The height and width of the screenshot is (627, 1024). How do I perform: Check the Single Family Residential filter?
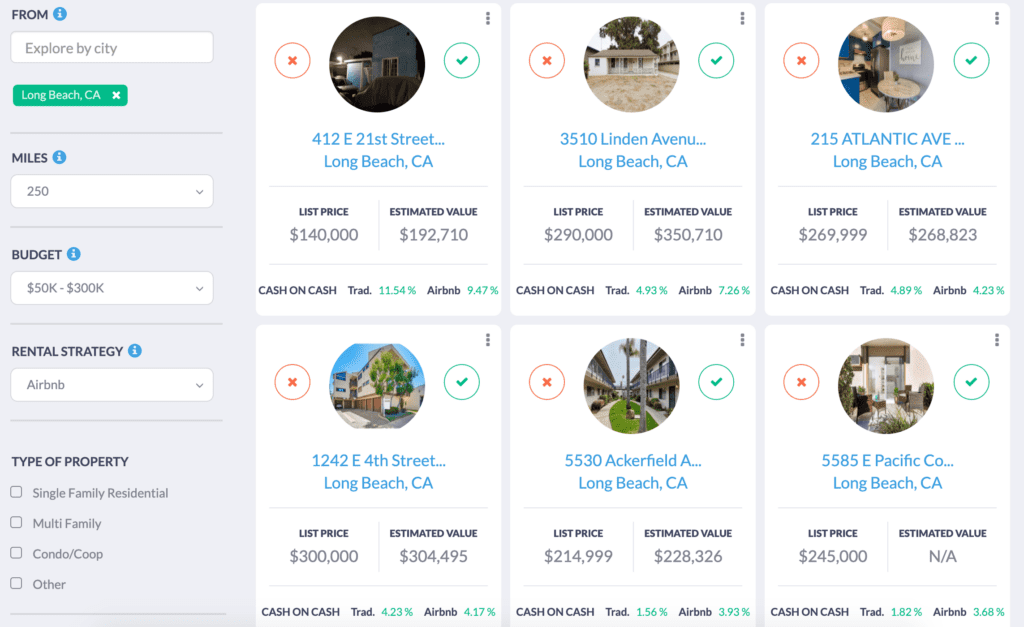(x=15, y=492)
